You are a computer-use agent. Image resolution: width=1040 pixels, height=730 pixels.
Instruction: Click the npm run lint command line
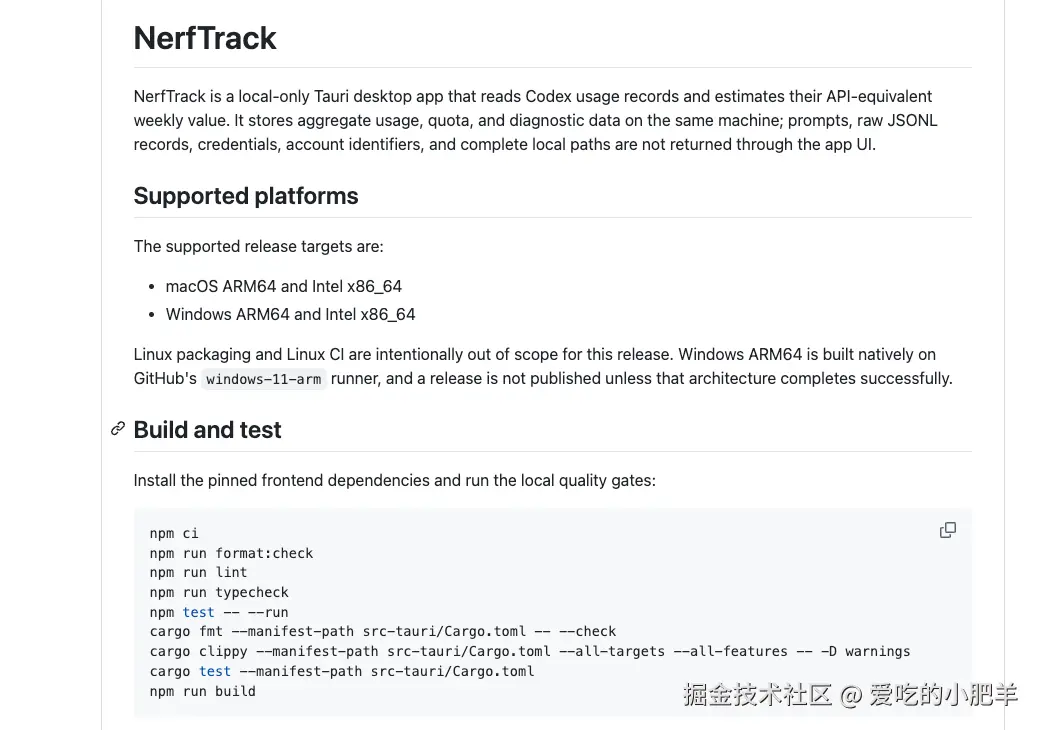(198, 572)
